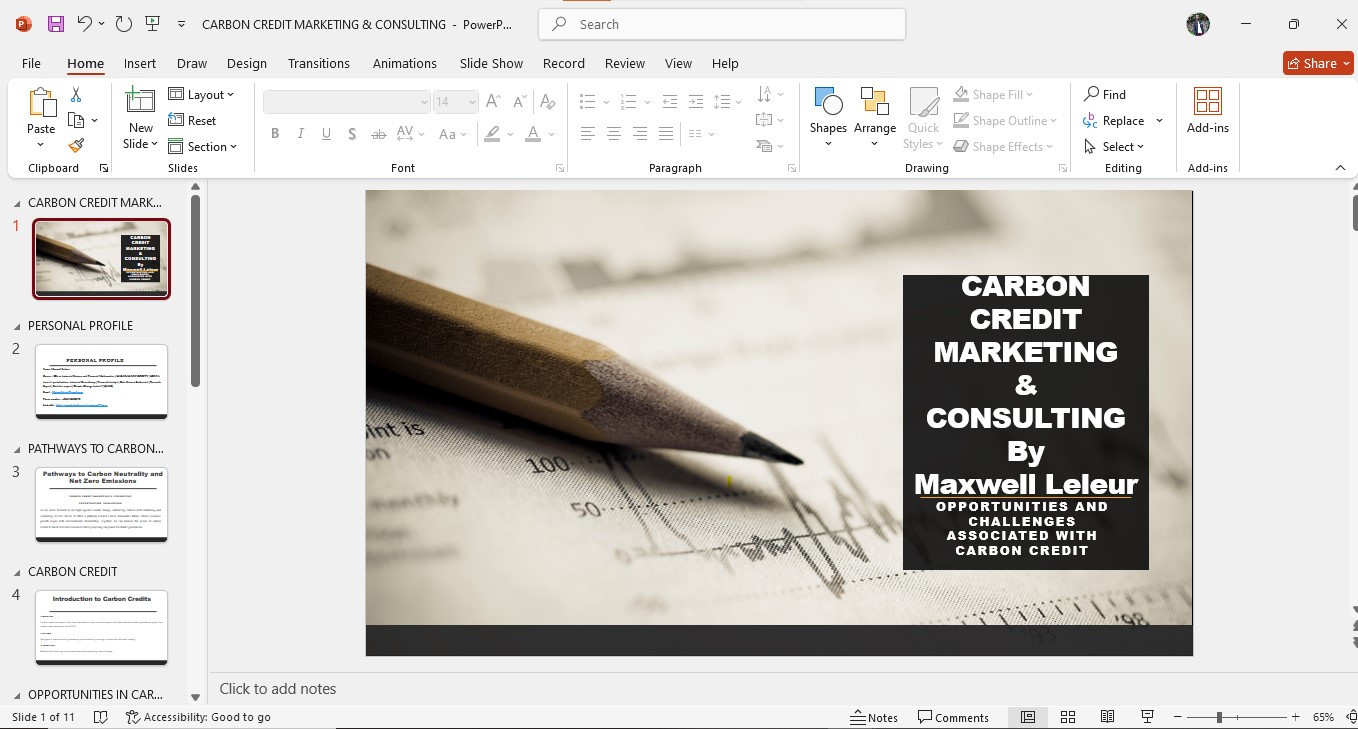
Task: Click the Format Painter brush icon
Action: point(76,146)
